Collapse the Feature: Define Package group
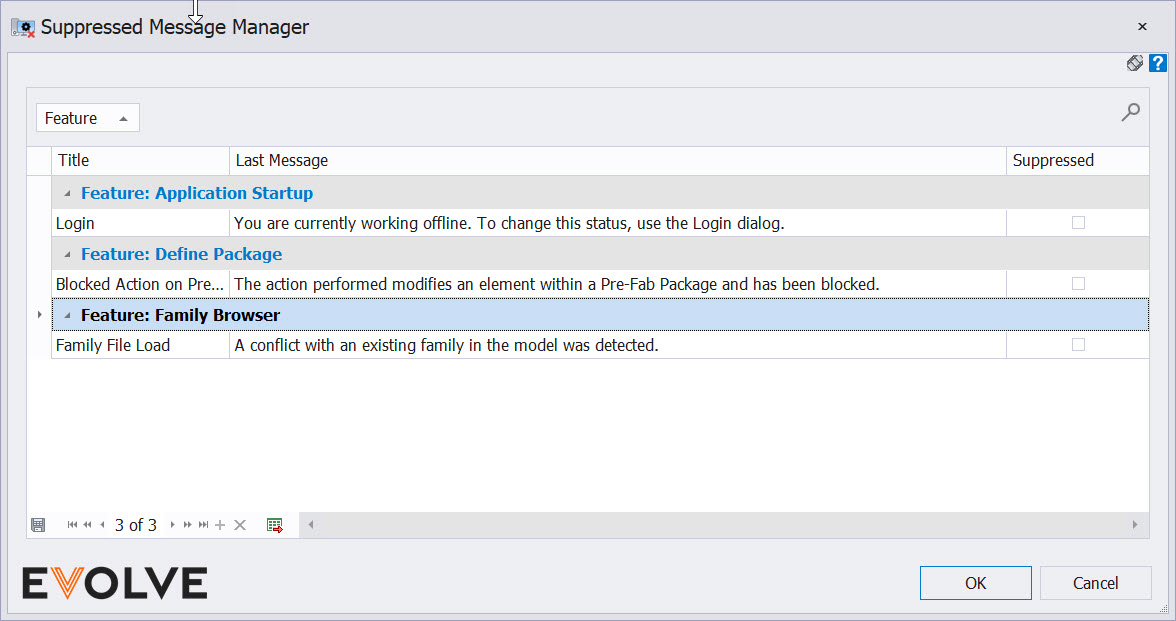The width and height of the screenshot is (1176, 621). [x=68, y=254]
